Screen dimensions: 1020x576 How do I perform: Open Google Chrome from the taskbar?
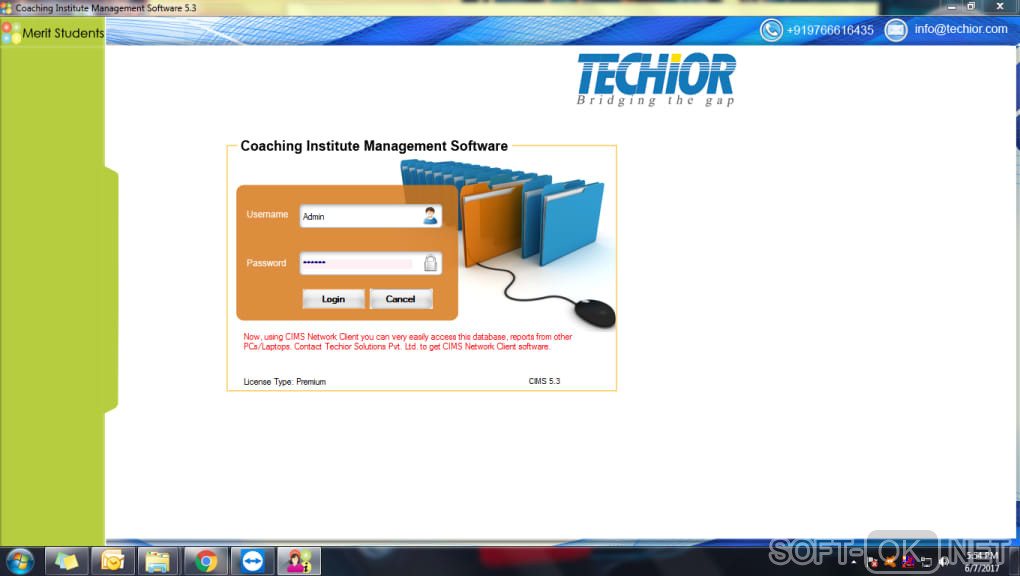coord(206,561)
